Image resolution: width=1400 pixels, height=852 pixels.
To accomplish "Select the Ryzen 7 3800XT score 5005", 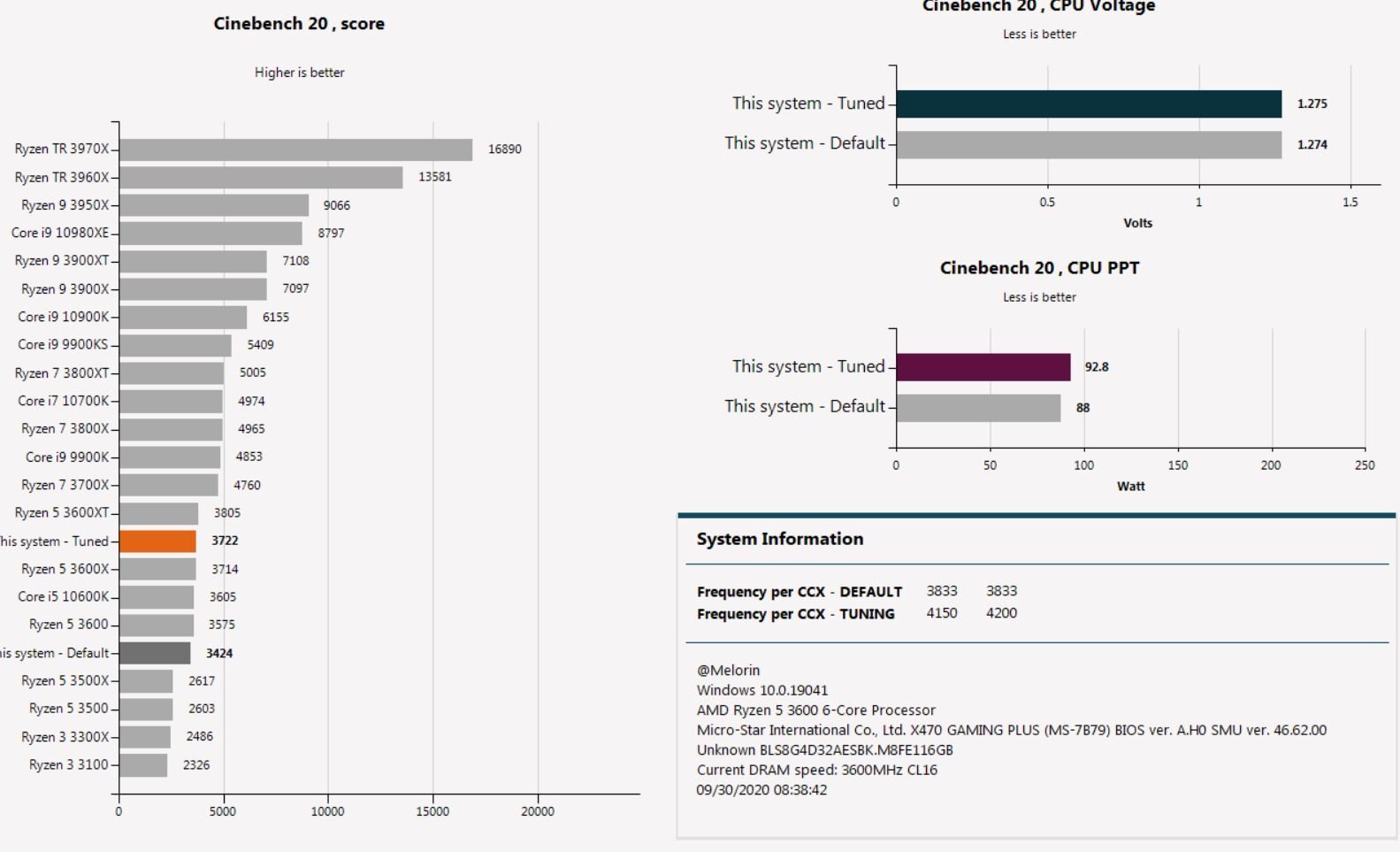I will [x=253, y=372].
